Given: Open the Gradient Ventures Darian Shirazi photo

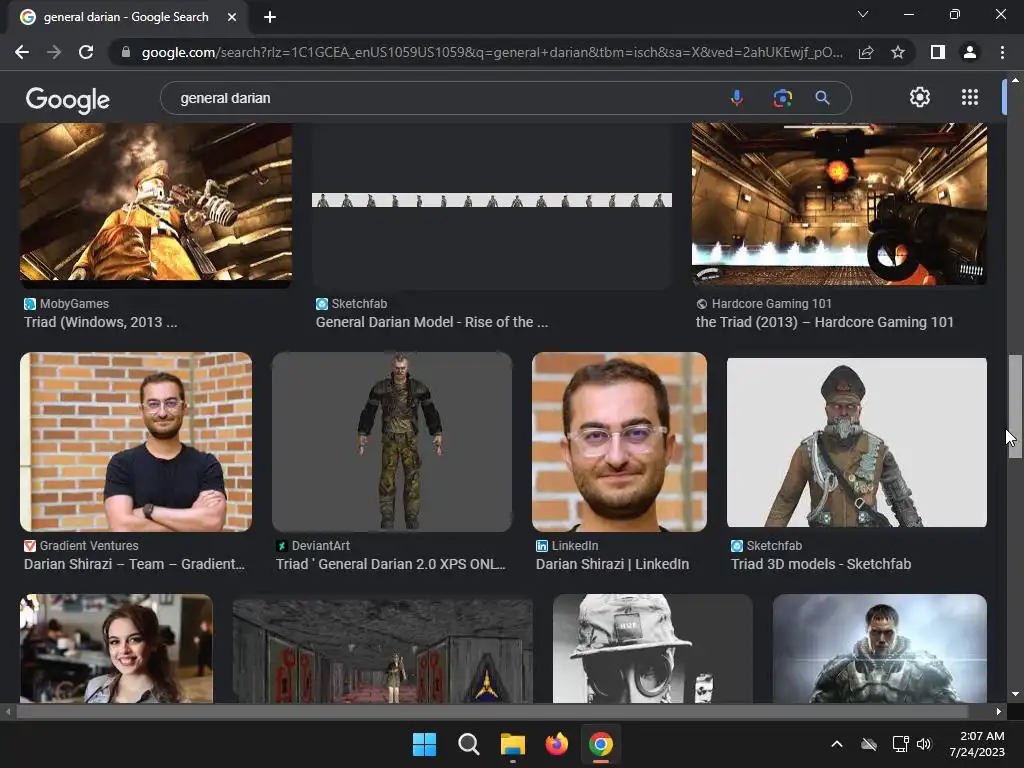Looking at the screenshot, I should (136, 442).
